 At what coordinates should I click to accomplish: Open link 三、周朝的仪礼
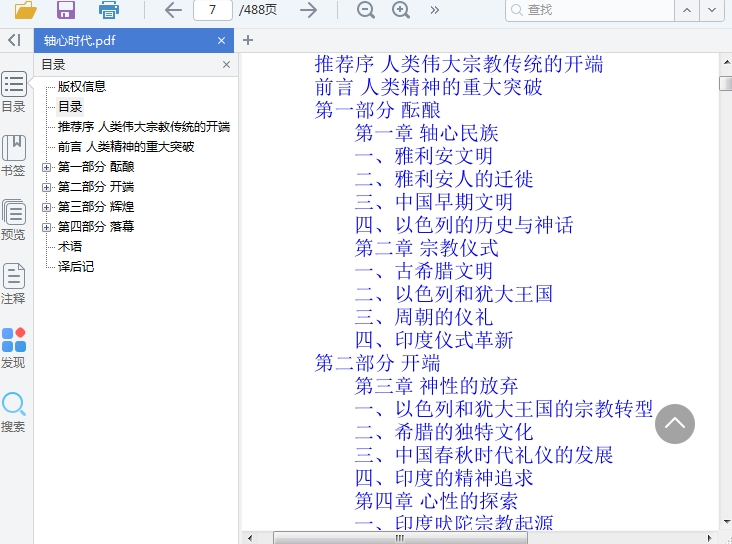423,317
